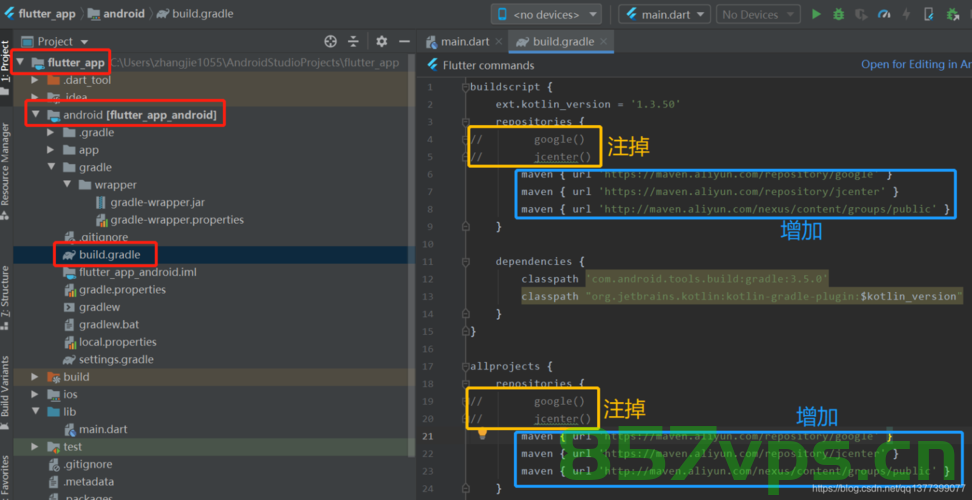Expand the test folder arrow
972x500 pixels.
click(35, 447)
